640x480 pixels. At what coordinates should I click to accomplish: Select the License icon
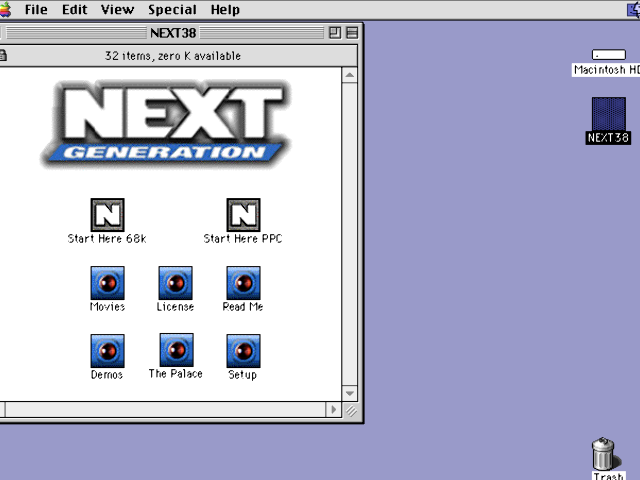(176, 283)
